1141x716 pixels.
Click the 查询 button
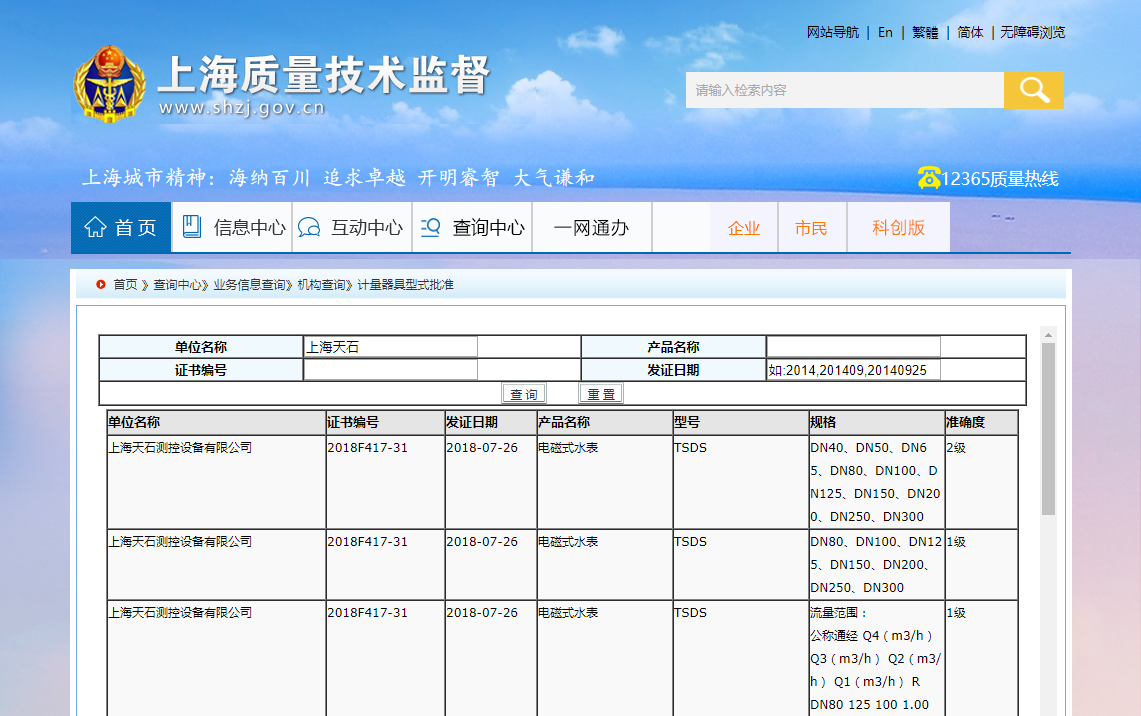(524, 394)
